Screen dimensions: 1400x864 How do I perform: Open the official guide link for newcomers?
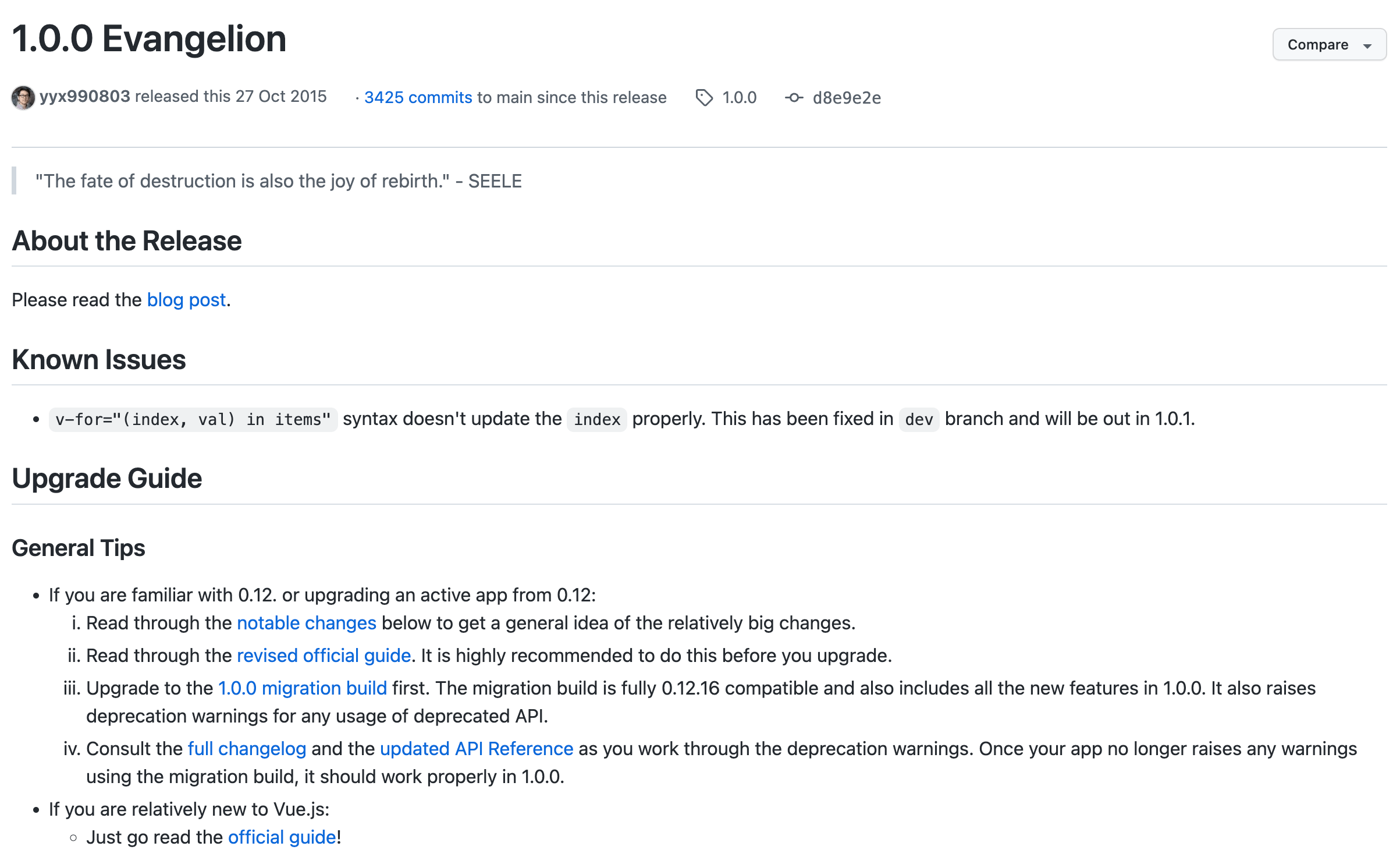tap(282, 837)
